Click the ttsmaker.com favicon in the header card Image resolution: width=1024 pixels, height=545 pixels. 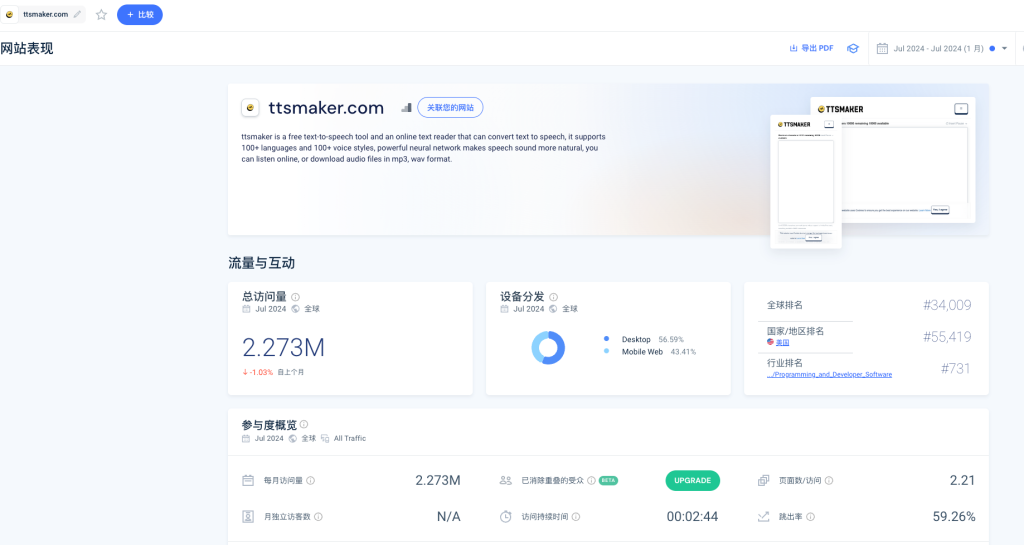point(250,108)
